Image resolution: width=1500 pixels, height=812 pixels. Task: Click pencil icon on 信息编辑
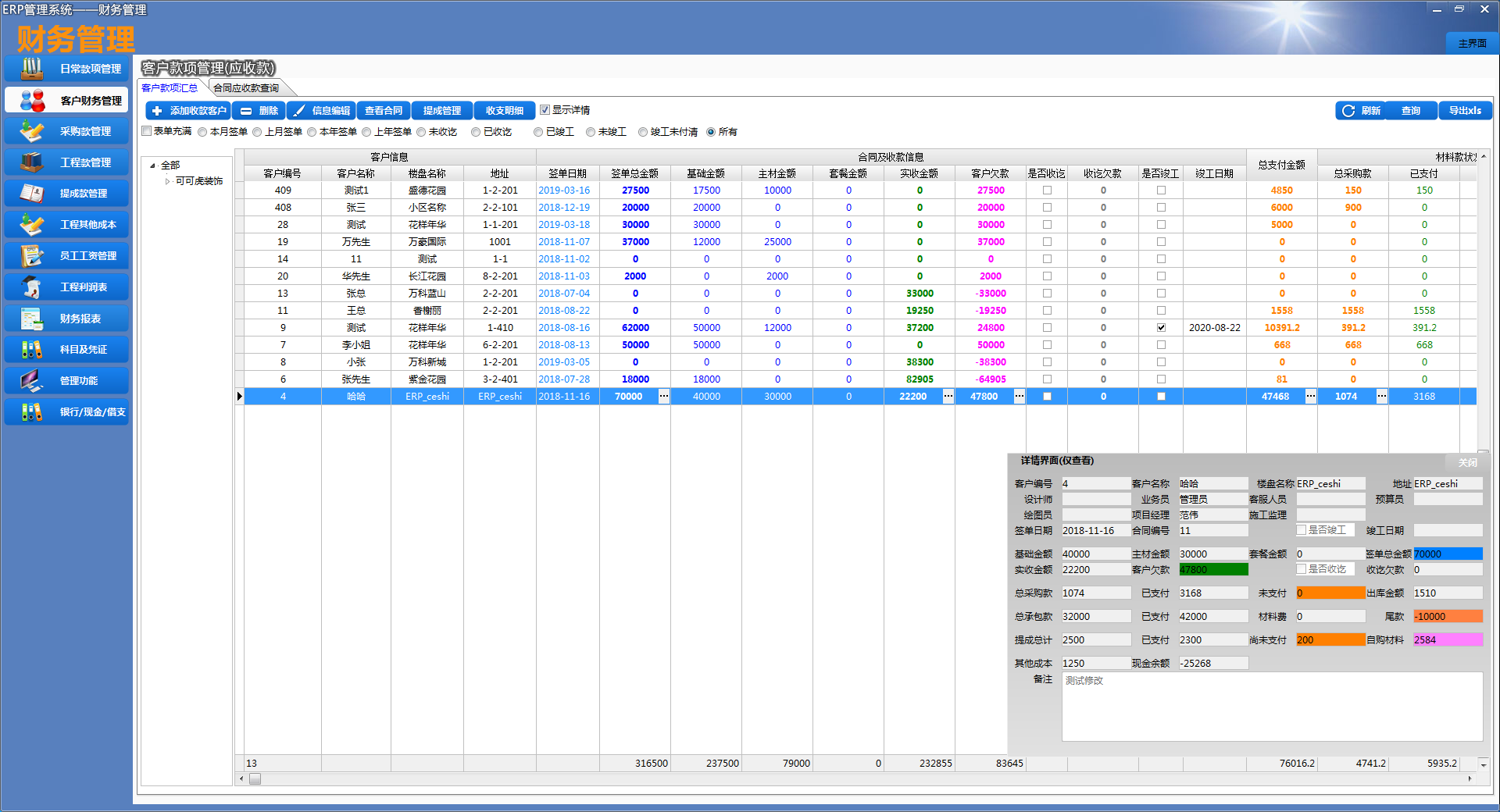299,111
